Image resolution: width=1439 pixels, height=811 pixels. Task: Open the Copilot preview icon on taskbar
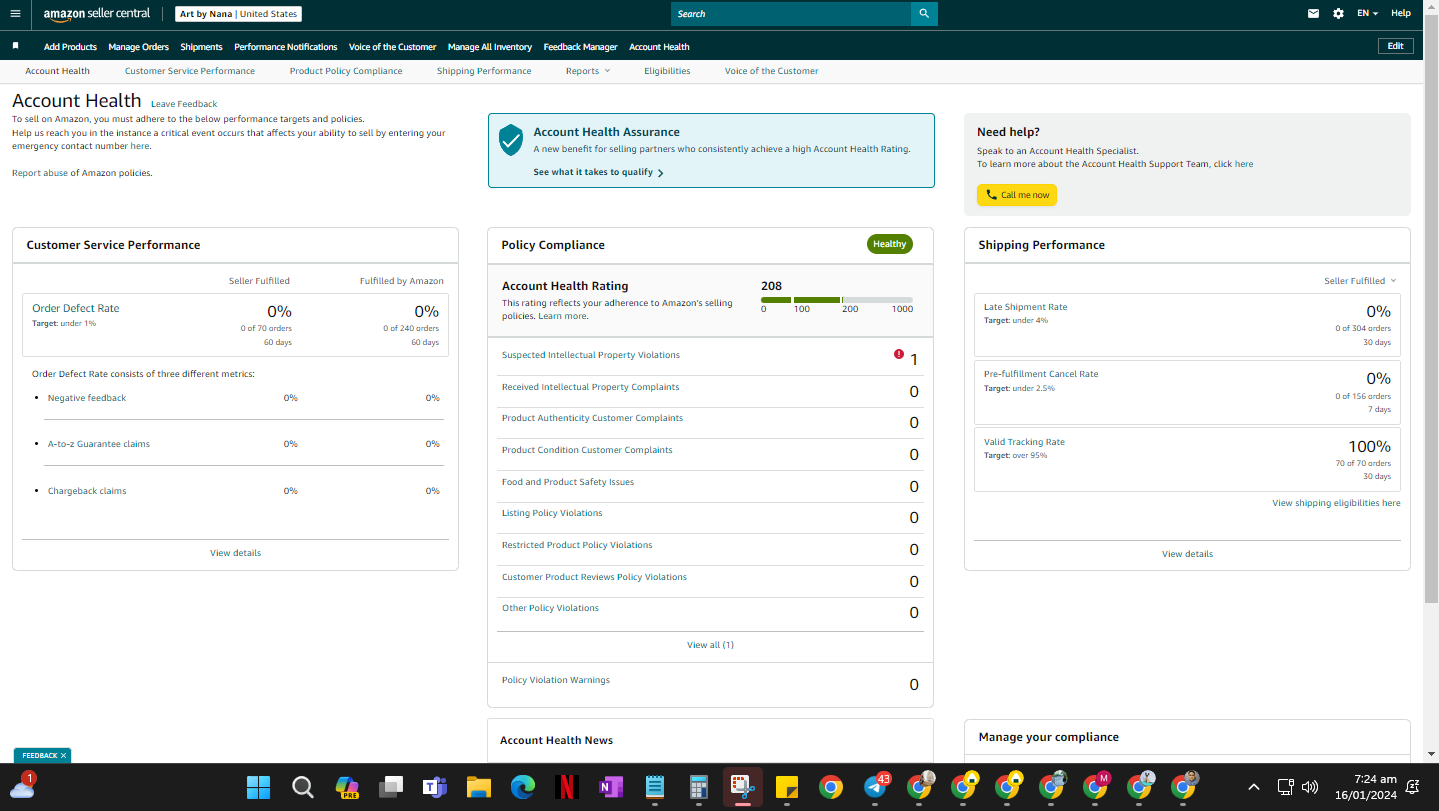[346, 787]
